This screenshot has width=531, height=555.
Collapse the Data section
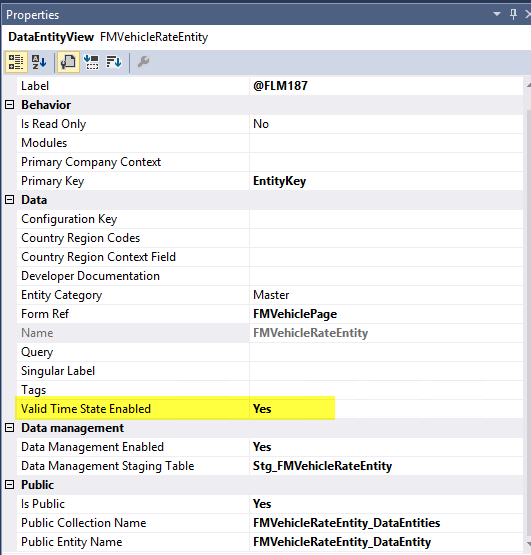click(10, 200)
